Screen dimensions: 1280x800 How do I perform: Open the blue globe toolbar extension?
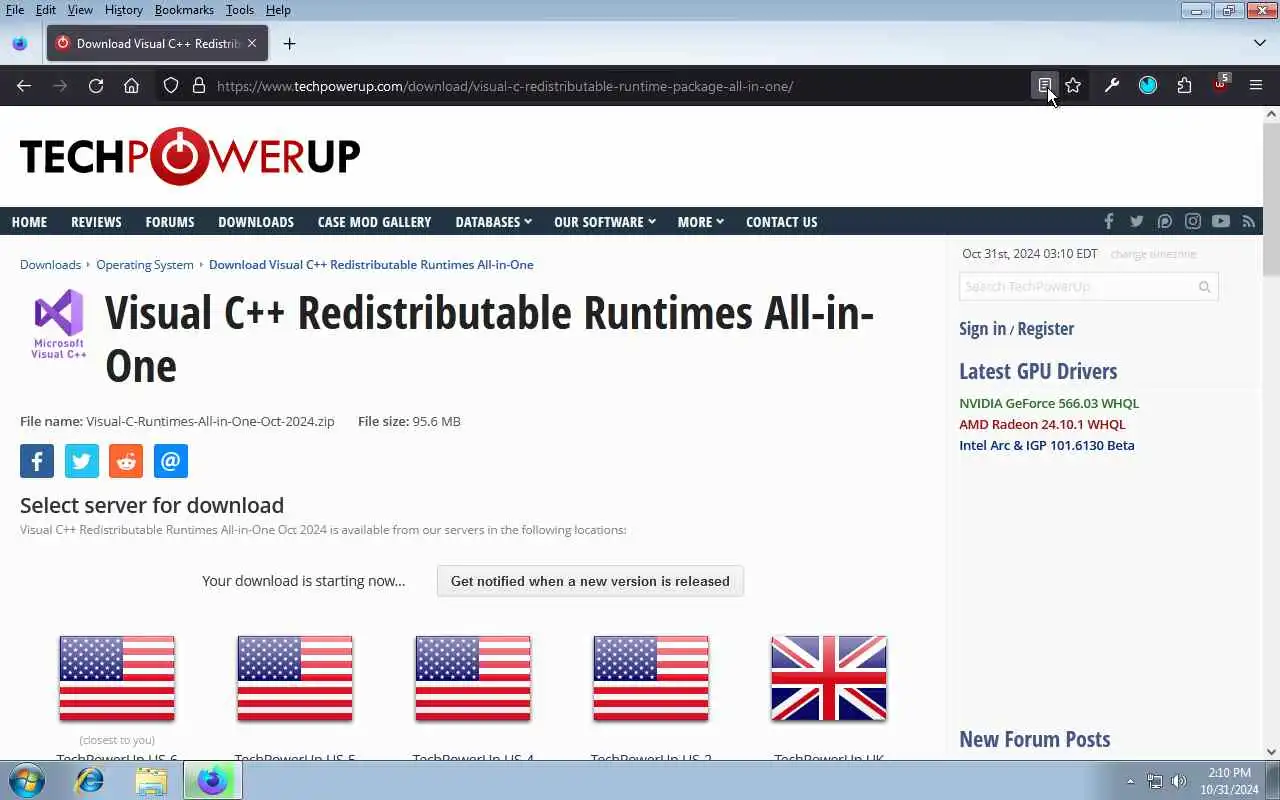1148,86
